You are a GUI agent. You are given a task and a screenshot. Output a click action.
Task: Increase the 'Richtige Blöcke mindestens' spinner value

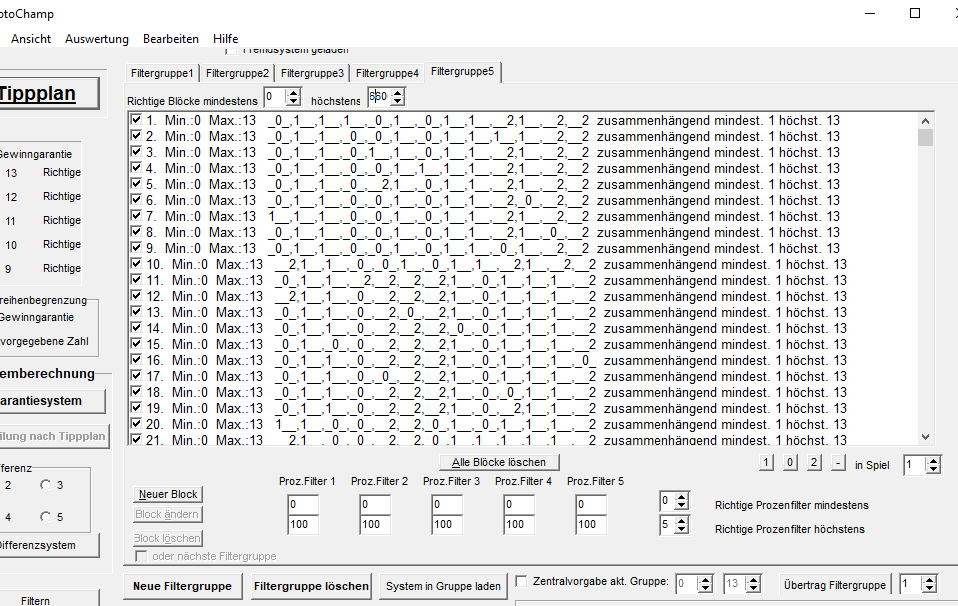coord(293,92)
